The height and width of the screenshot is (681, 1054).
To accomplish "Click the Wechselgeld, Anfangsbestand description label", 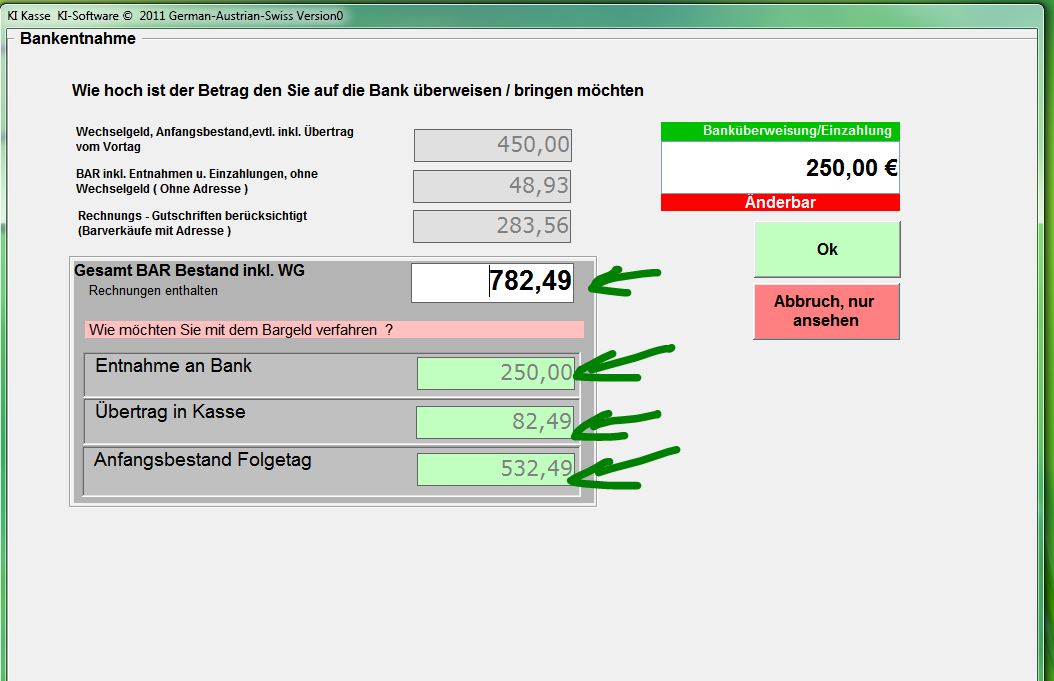I will pyautogui.click(x=214, y=138).
